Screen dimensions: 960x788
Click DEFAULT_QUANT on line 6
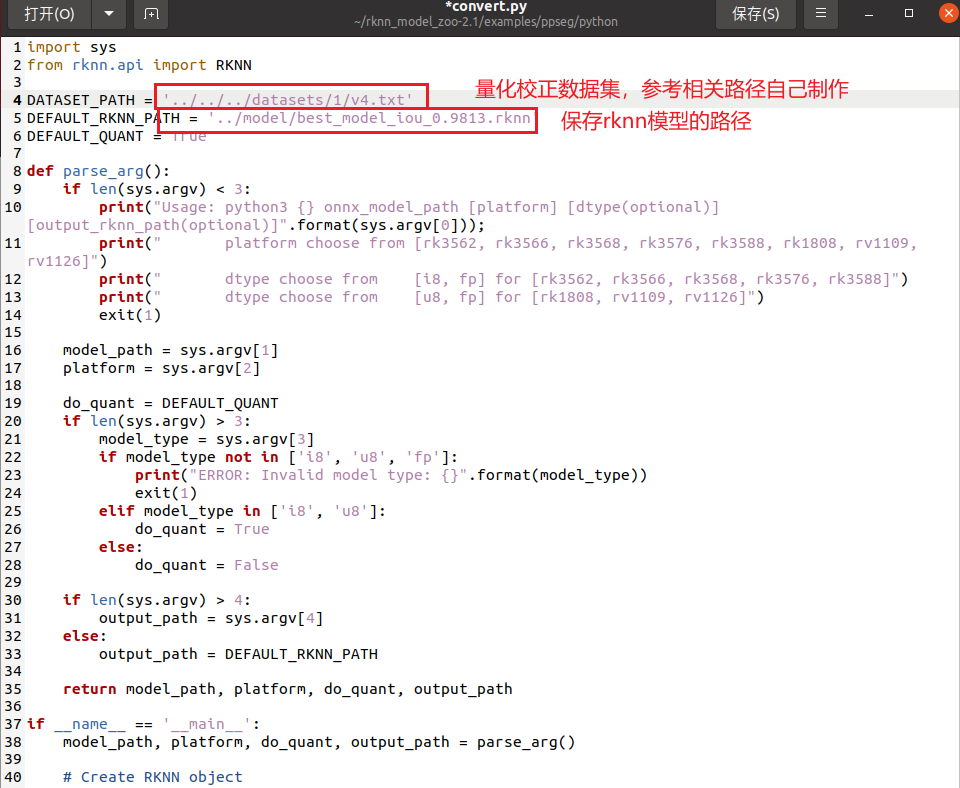point(85,136)
